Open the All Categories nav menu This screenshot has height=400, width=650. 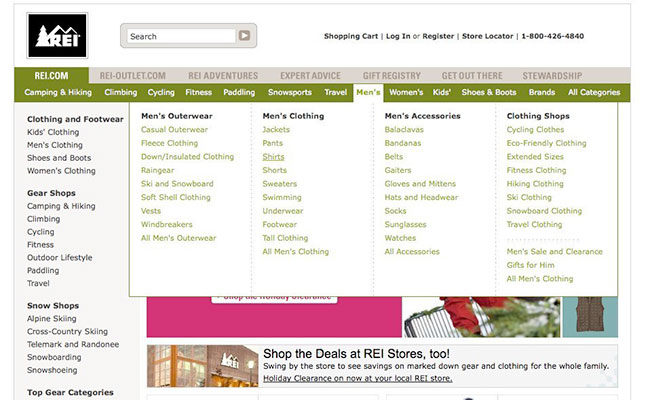[x=594, y=92]
